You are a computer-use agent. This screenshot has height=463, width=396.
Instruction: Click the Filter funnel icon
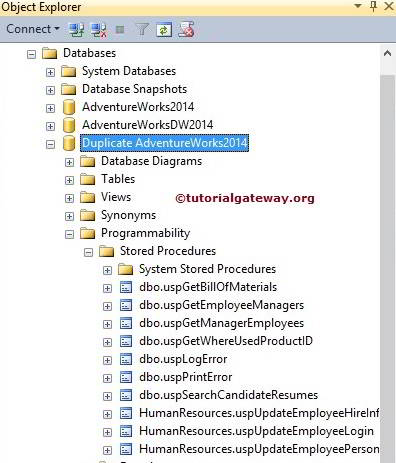pyautogui.click(x=142, y=30)
